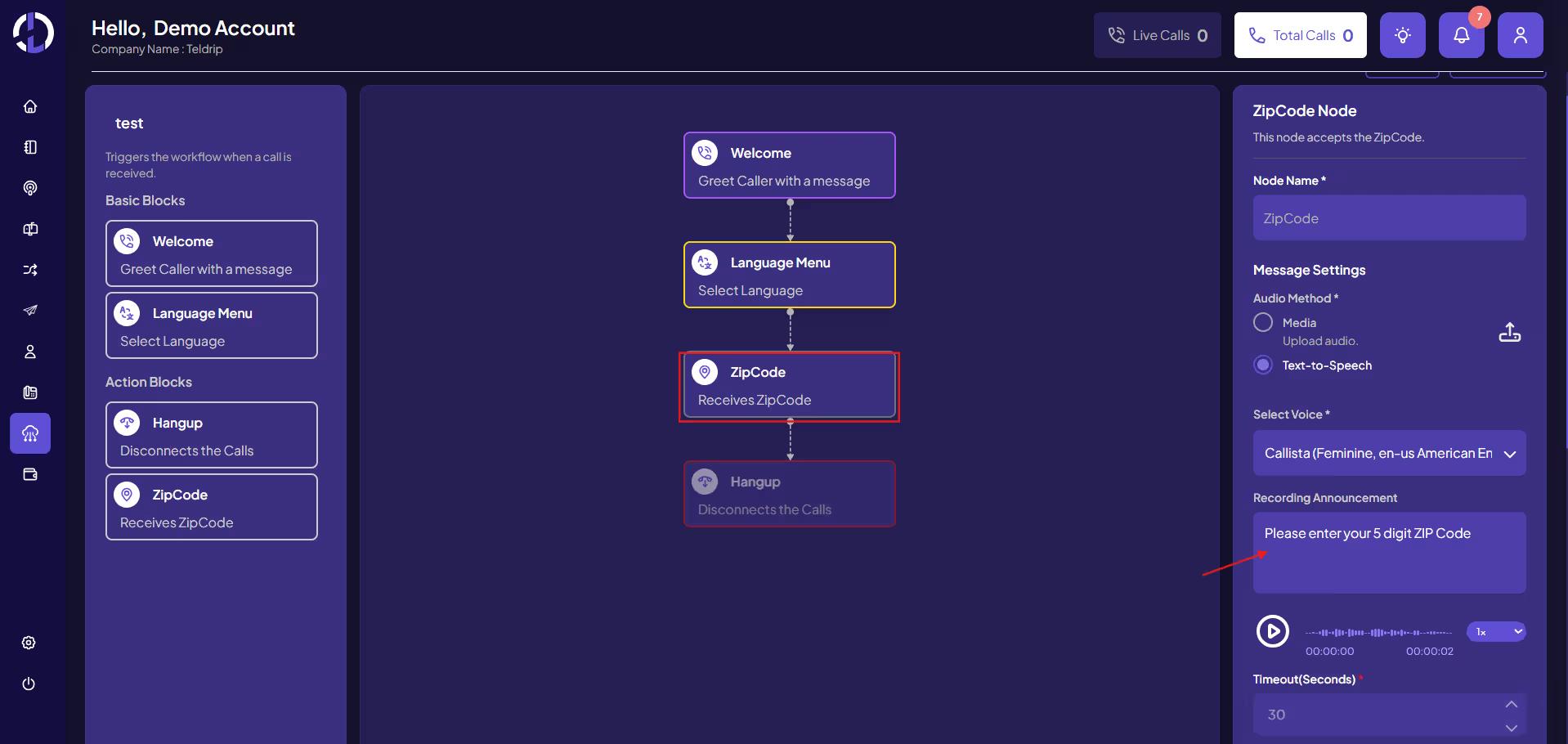This screenshot has height=744, width=1568.
Task: Click the audio waveform progress bar
Action: (1378, 632)
